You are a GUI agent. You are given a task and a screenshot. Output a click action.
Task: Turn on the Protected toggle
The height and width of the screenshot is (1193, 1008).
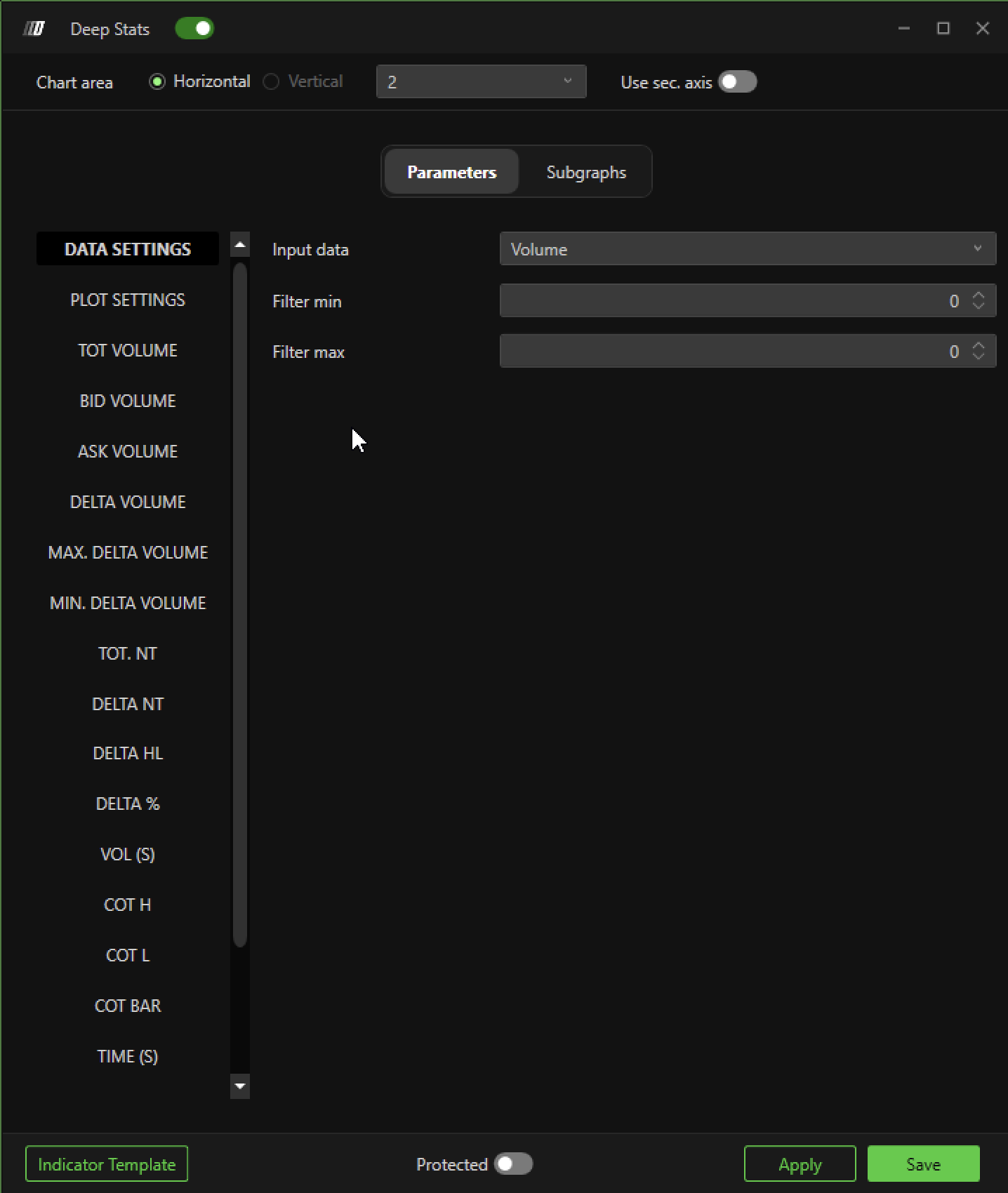point(513,1164)
